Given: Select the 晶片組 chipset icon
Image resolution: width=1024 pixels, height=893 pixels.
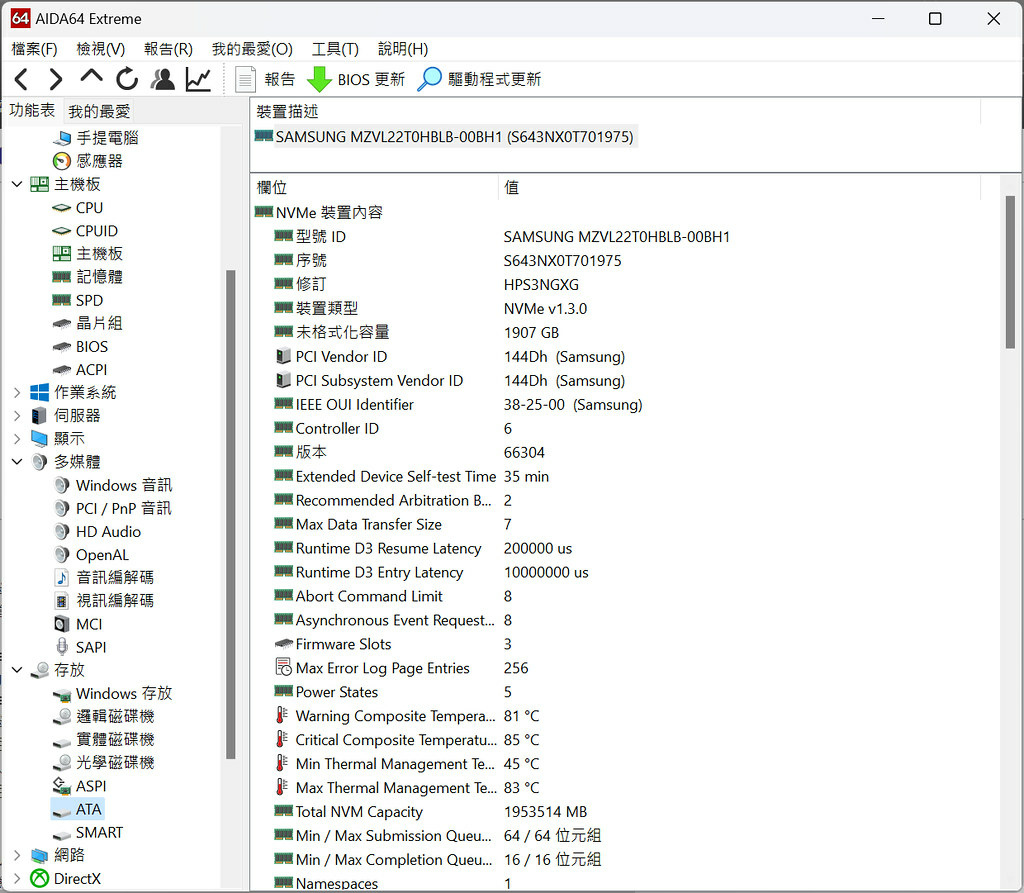Looking at the screenshot, I should pyautogui.click(x=61, y=323).
